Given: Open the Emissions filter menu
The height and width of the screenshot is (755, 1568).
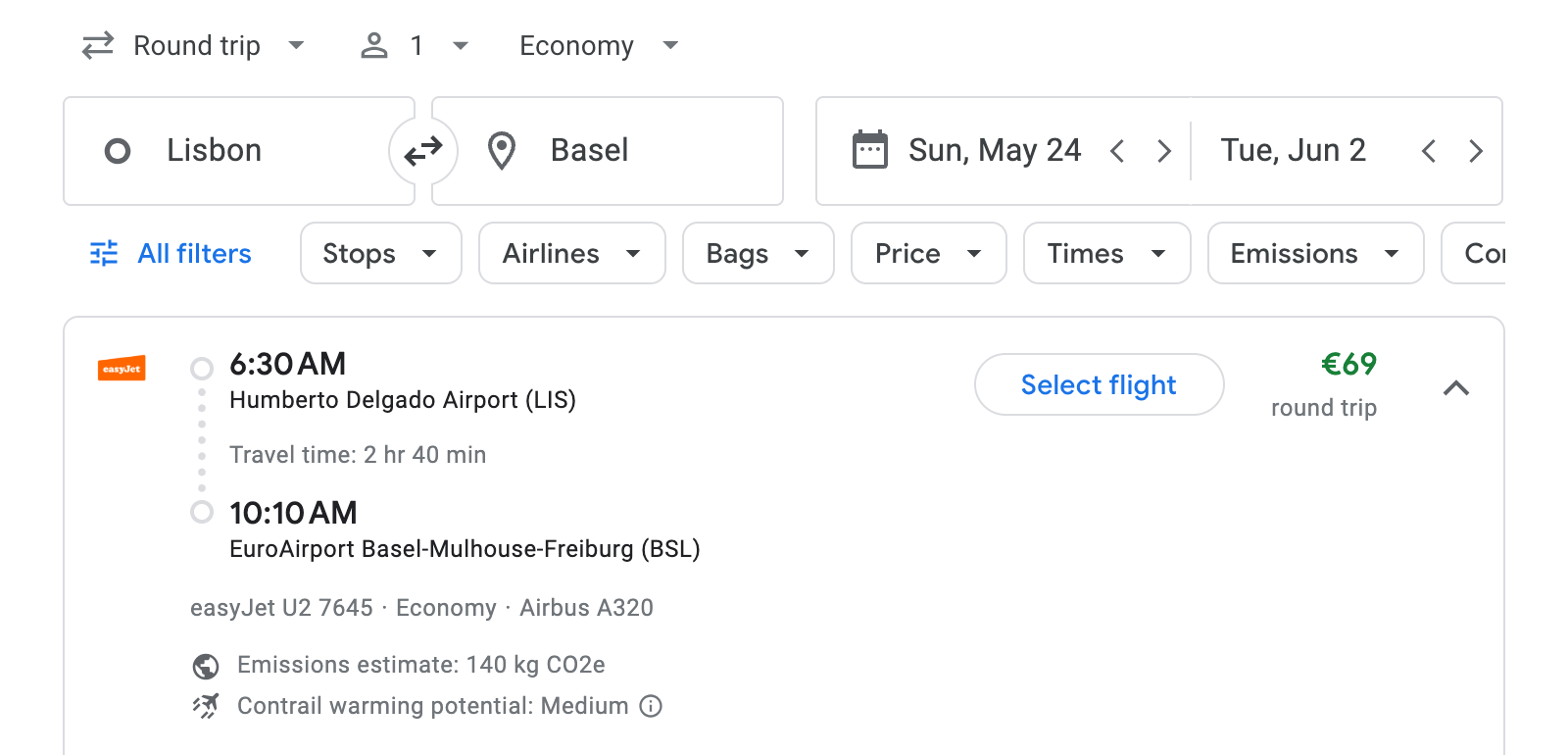Looking at the screenshot, I should 1314,253.
